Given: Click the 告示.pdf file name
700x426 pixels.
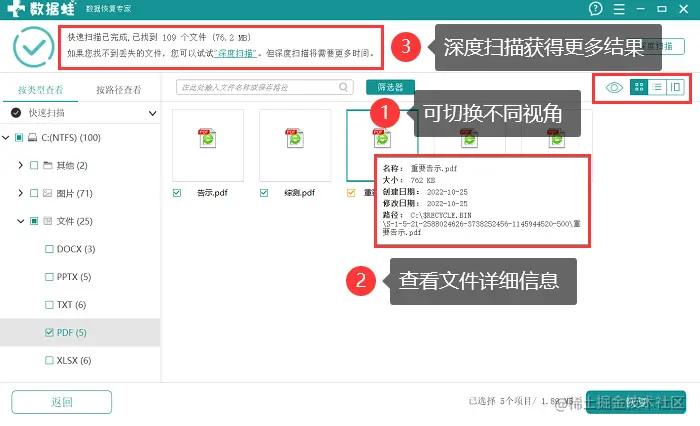Looking at the screenshot, I should (x=212, y=193).
